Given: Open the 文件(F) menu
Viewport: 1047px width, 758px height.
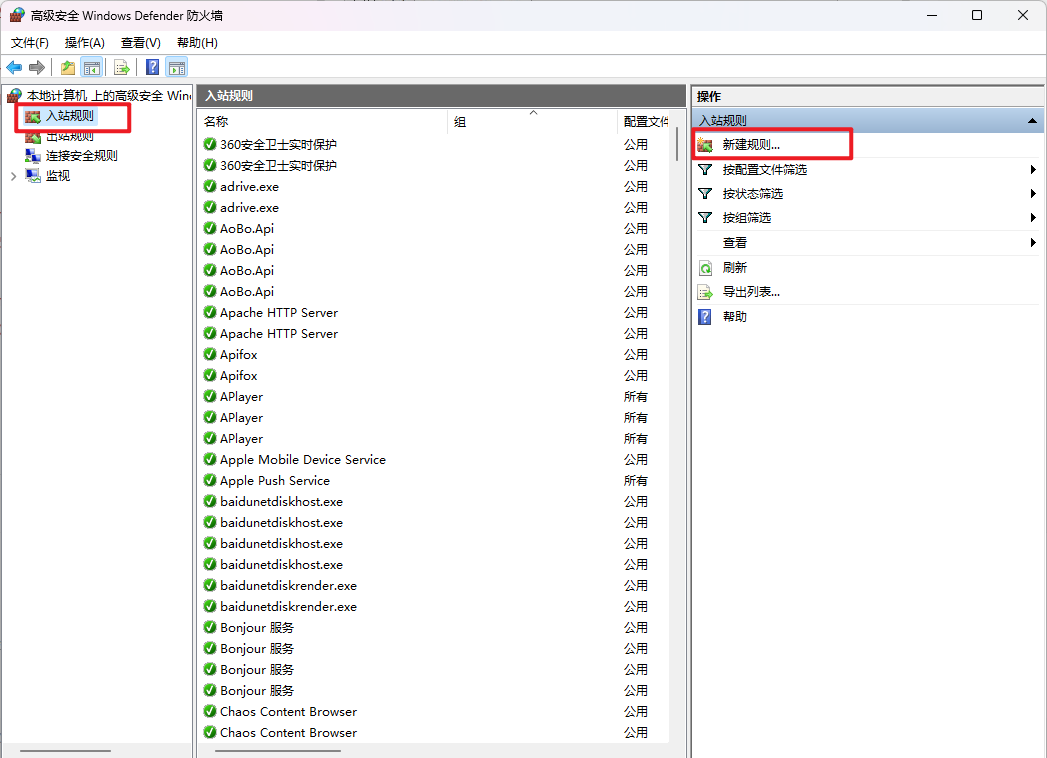Looking at the screenshot, I should click(29, 43).
